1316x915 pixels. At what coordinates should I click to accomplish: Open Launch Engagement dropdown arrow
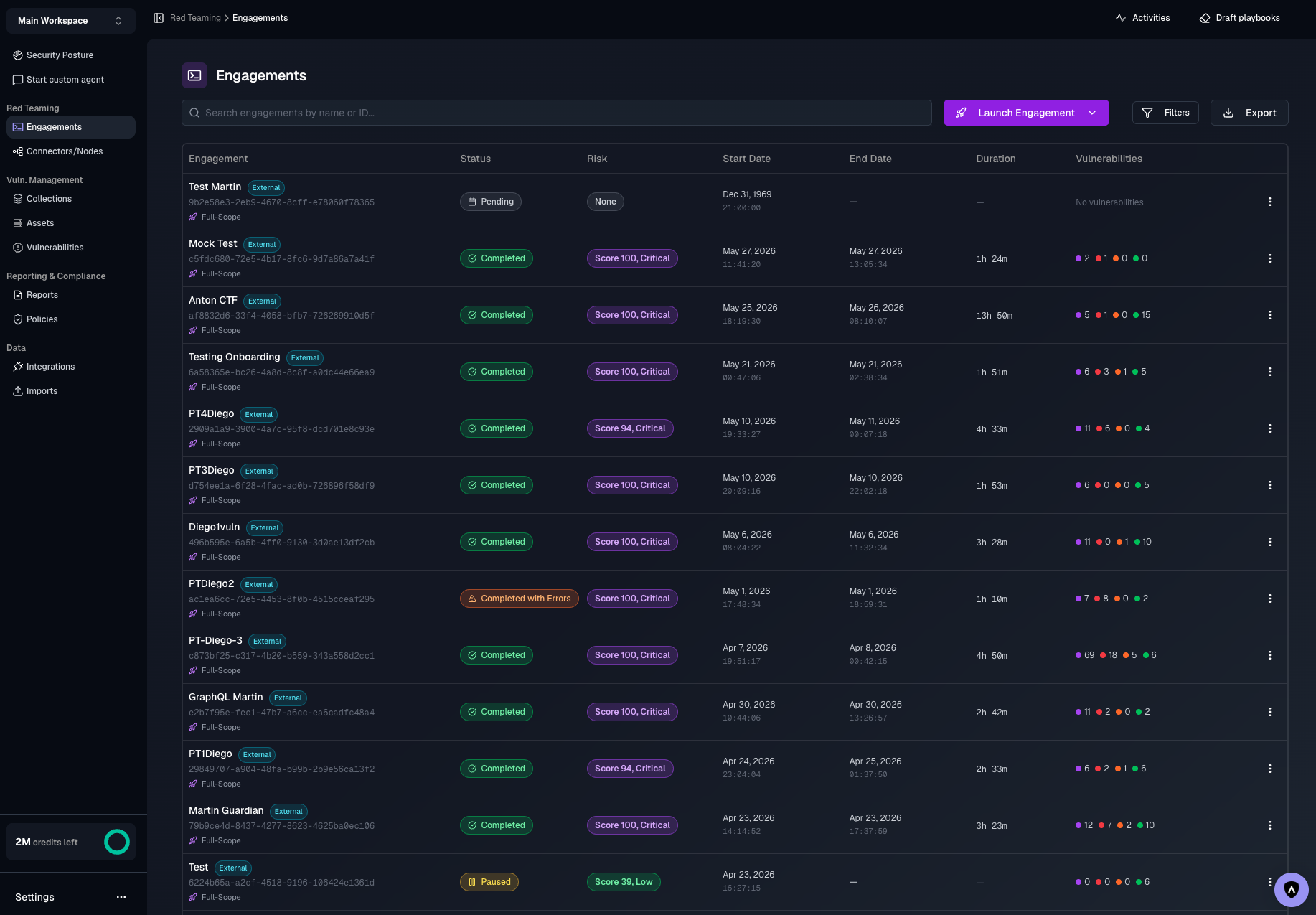1092,113
